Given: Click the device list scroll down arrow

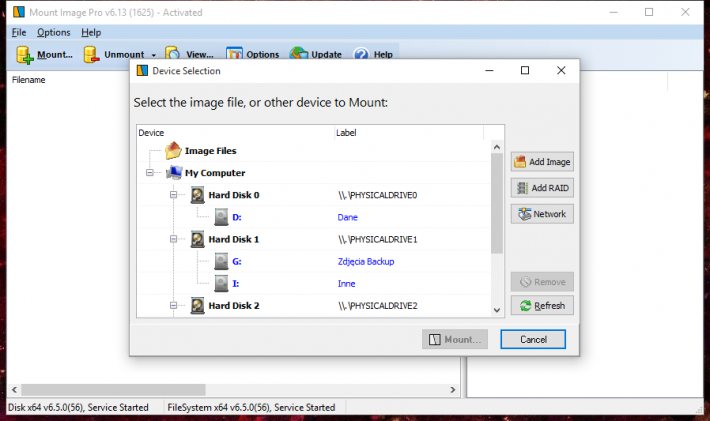Looking at the screenshot, I should pyautogui.click(x=497, y=310).
